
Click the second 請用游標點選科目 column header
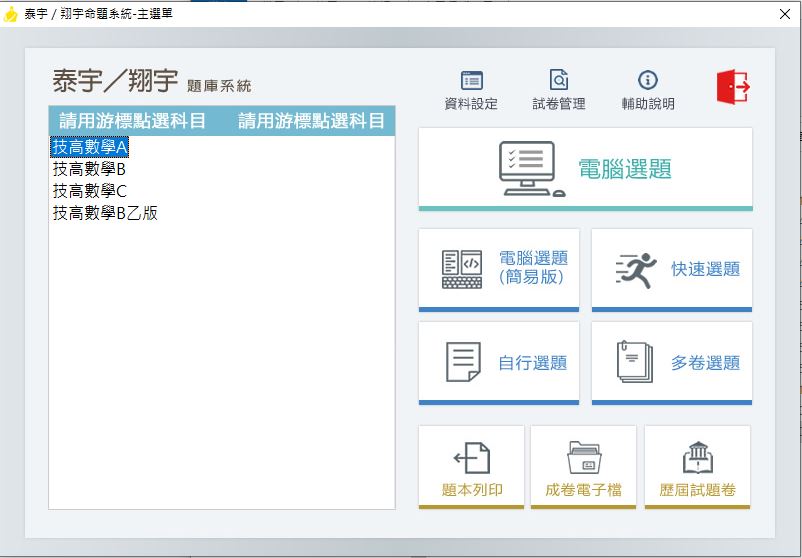coord(311,121)
